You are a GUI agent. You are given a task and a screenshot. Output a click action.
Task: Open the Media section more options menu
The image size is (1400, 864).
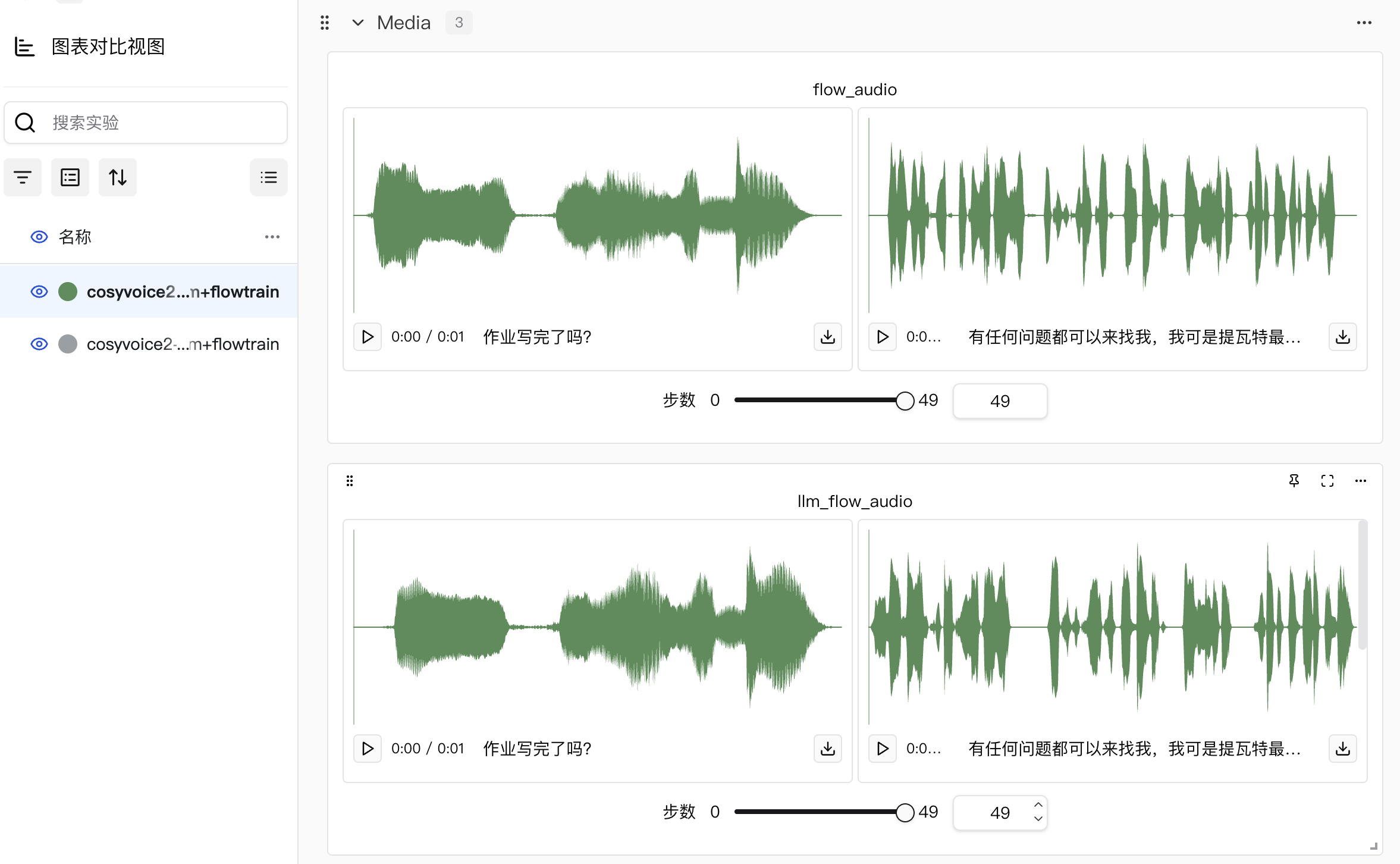pyautogui.click(x=1364, y=23)
